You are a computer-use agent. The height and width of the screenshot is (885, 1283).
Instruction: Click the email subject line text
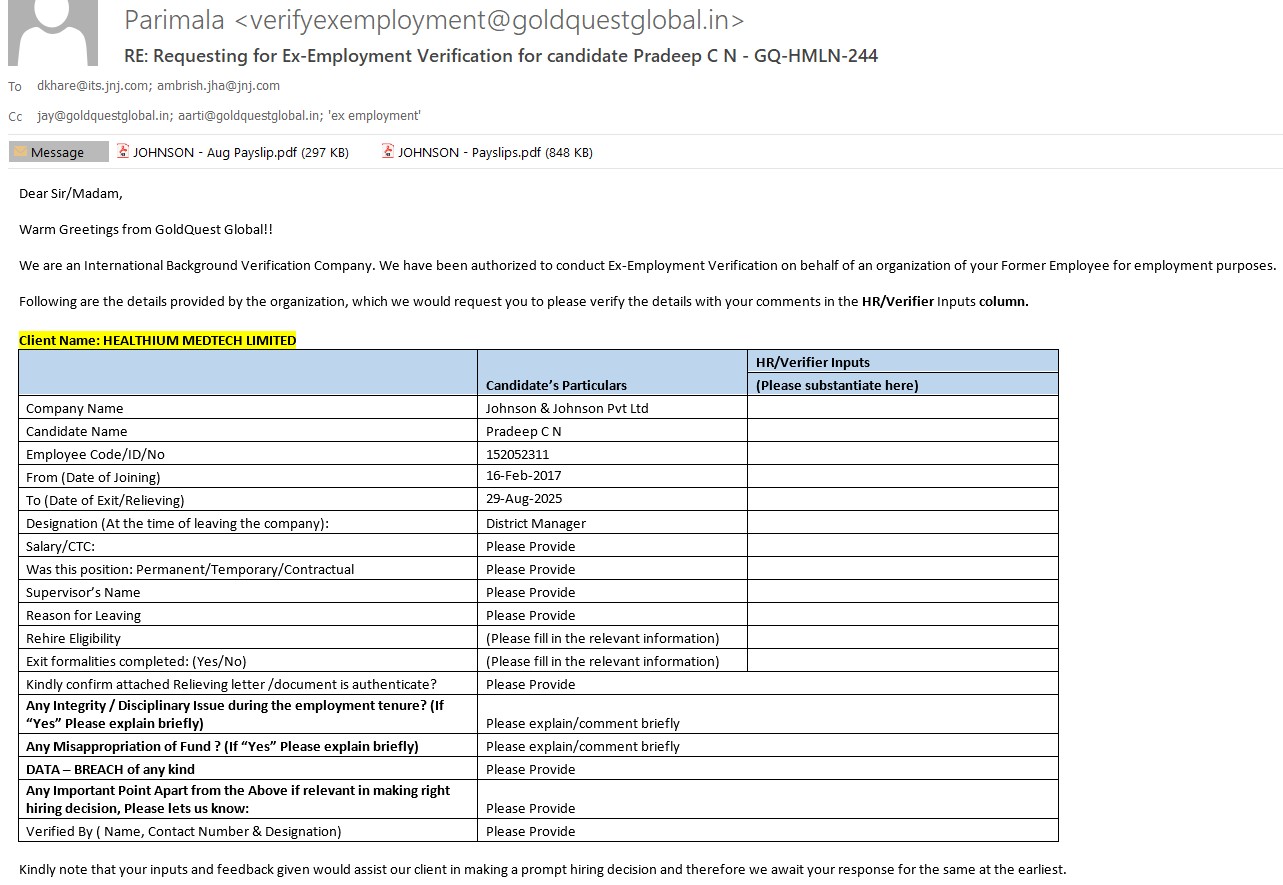[x=500, y=56]
